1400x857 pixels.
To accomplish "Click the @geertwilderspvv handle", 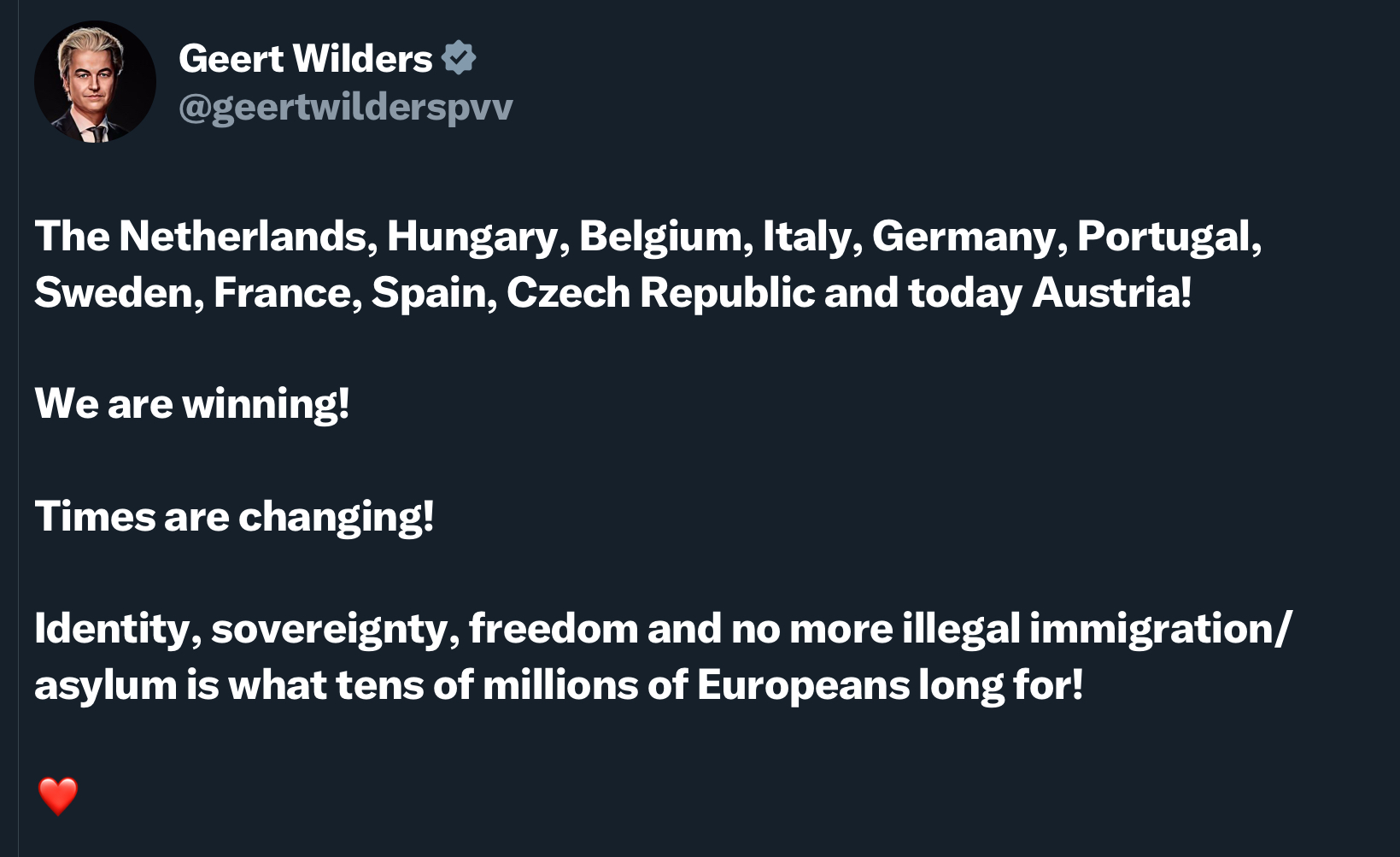I will pos(346,108).
